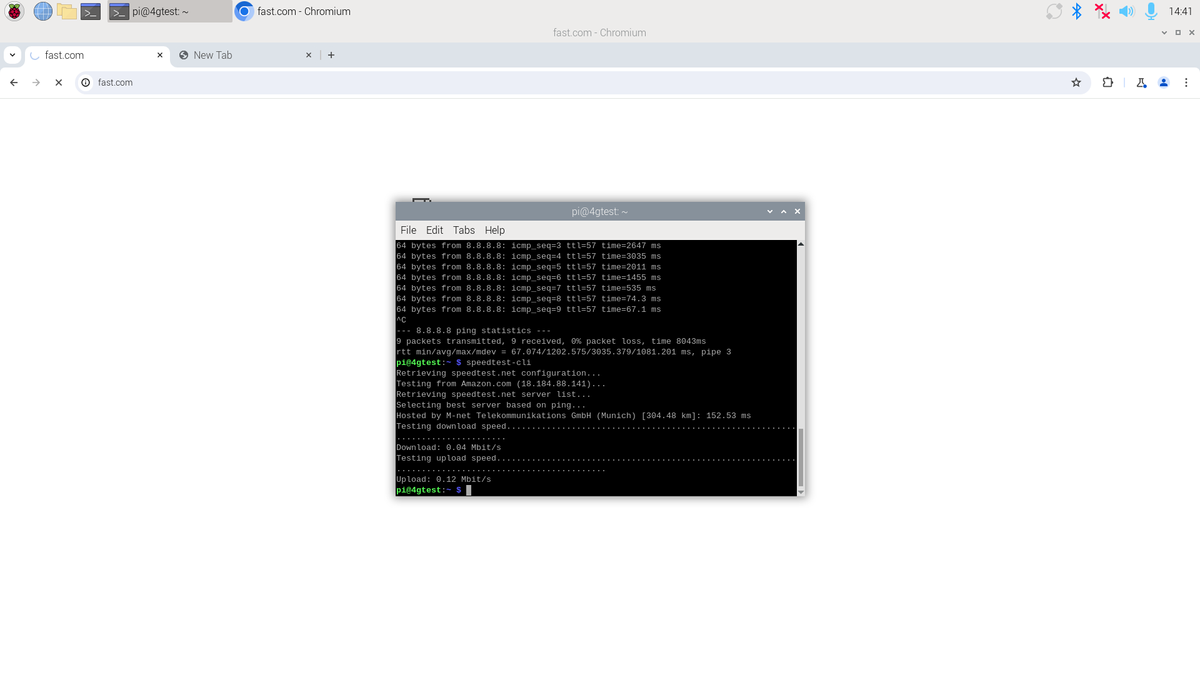Select the fast.com browser tab
Viewport: 1200px width, 675px height.
click(97, 55)
